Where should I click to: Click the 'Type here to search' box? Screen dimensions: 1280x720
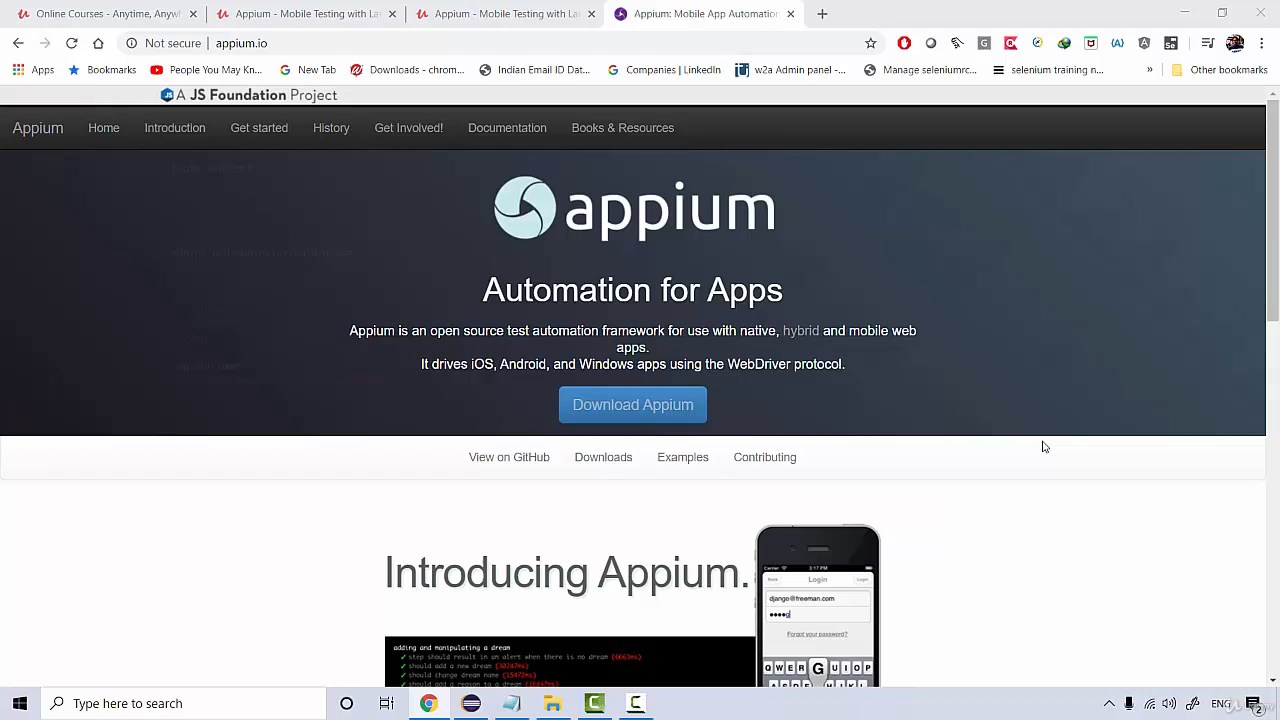[184, 703]
